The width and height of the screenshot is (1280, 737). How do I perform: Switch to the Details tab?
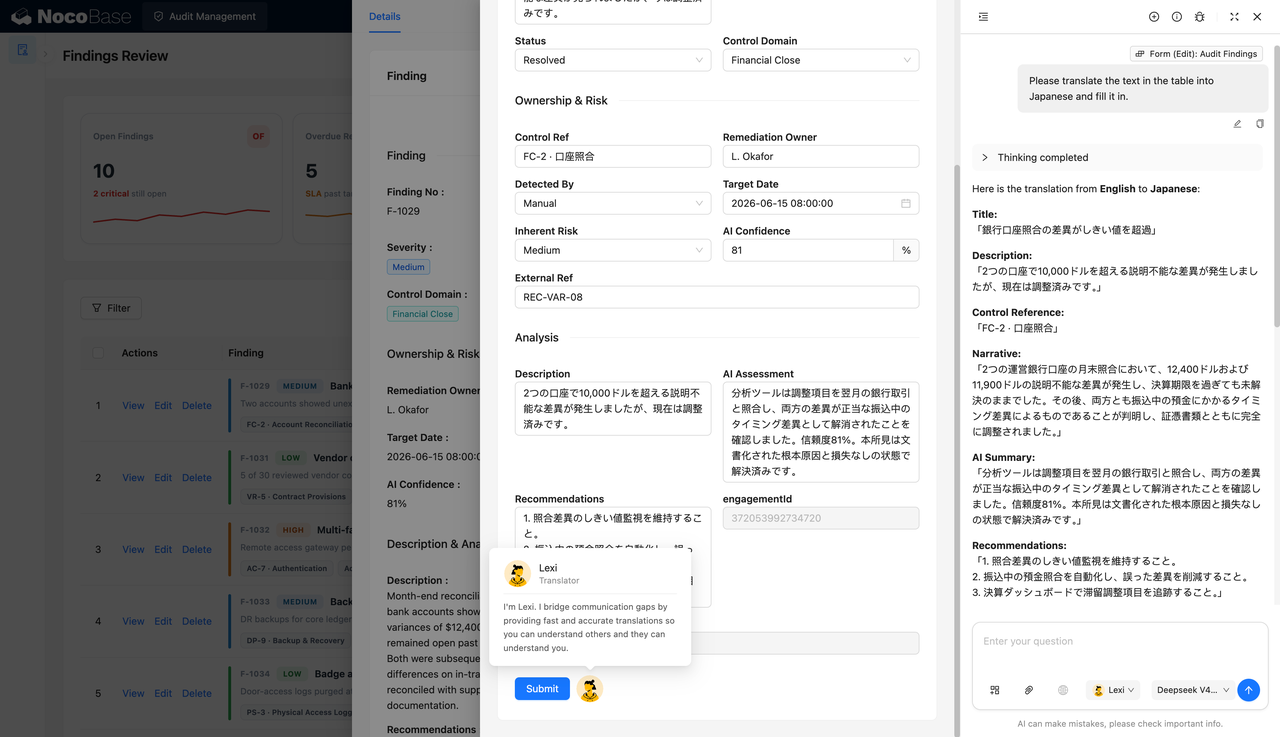pyautogui.click(x=384, y=16)
